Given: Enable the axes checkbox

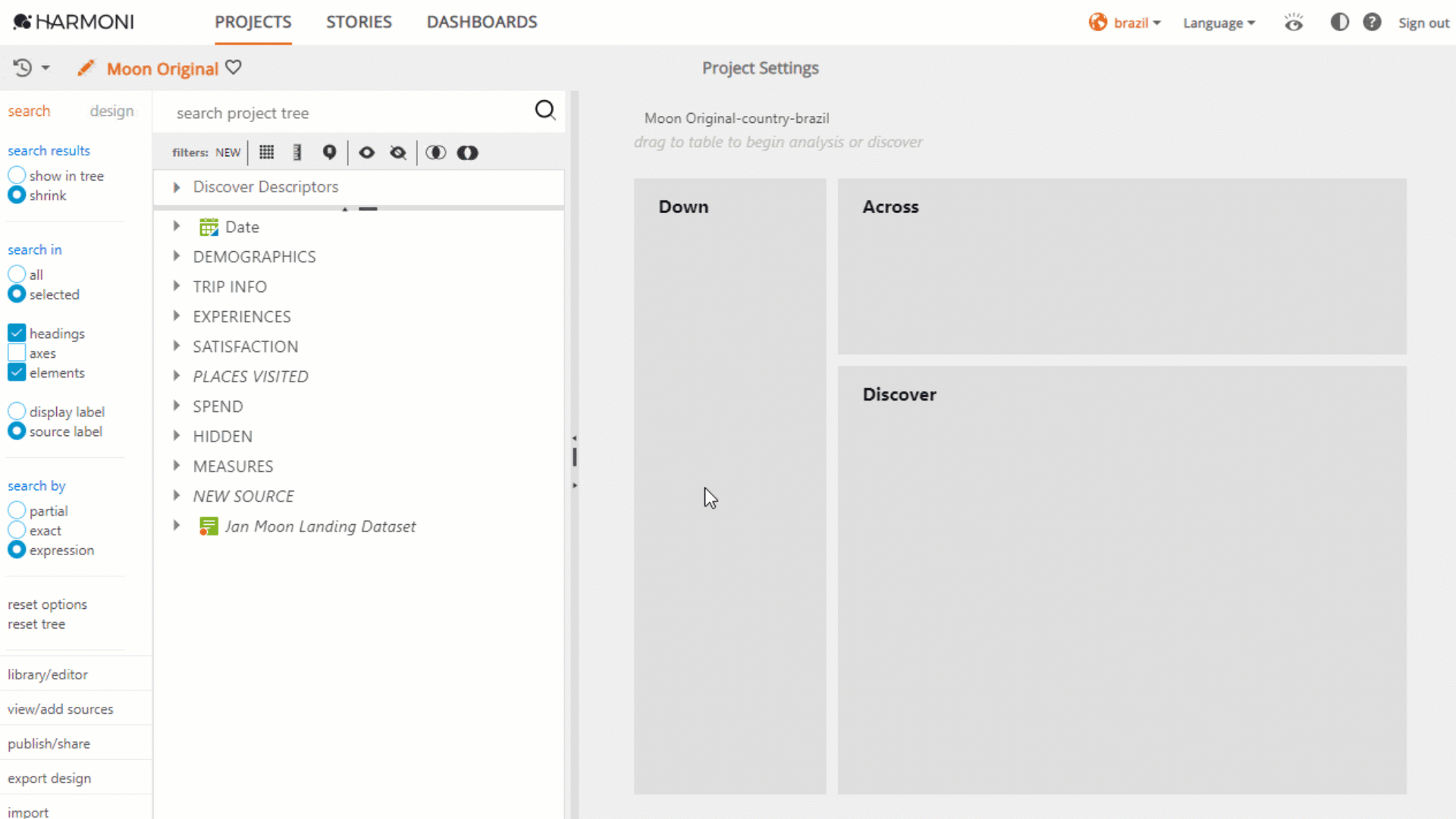Looking at the screenshot, I should point(16,353).
